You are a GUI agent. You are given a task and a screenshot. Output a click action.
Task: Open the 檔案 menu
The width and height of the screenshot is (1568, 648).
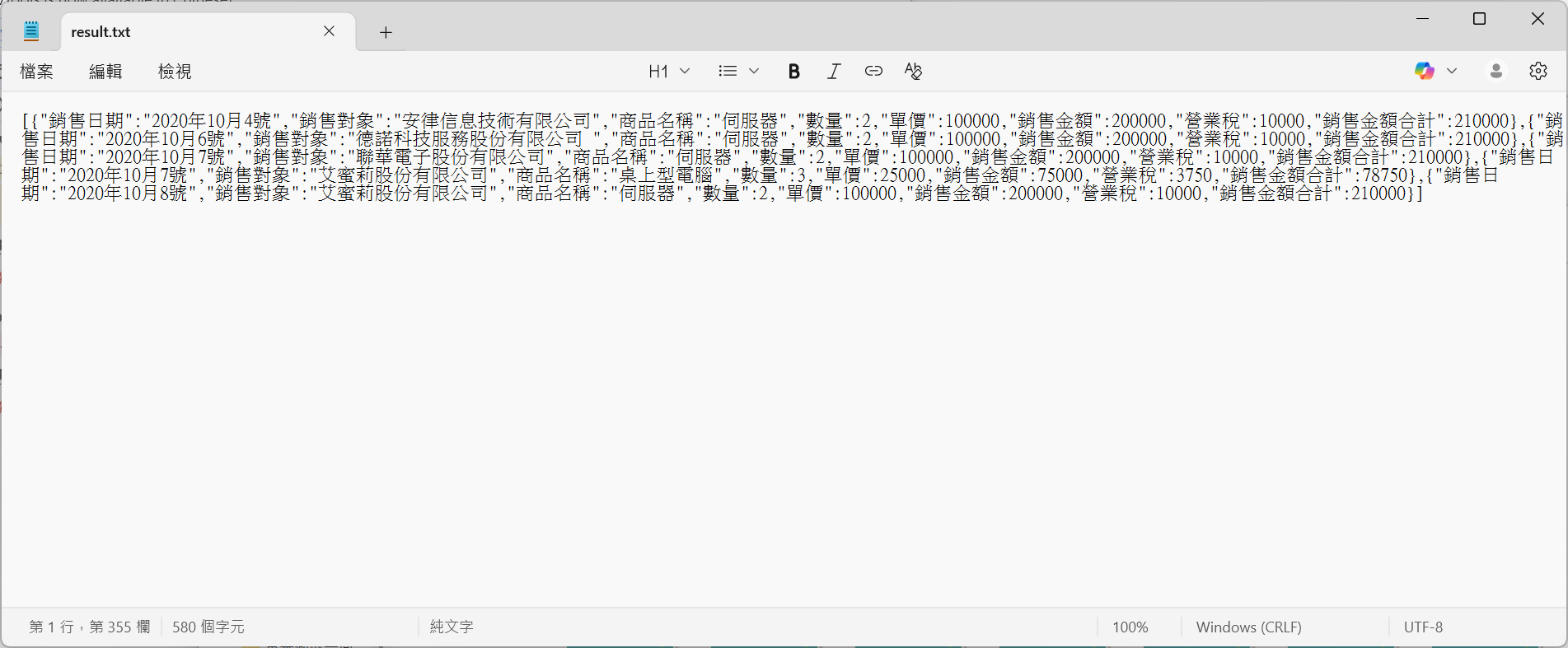pos(37,72)
